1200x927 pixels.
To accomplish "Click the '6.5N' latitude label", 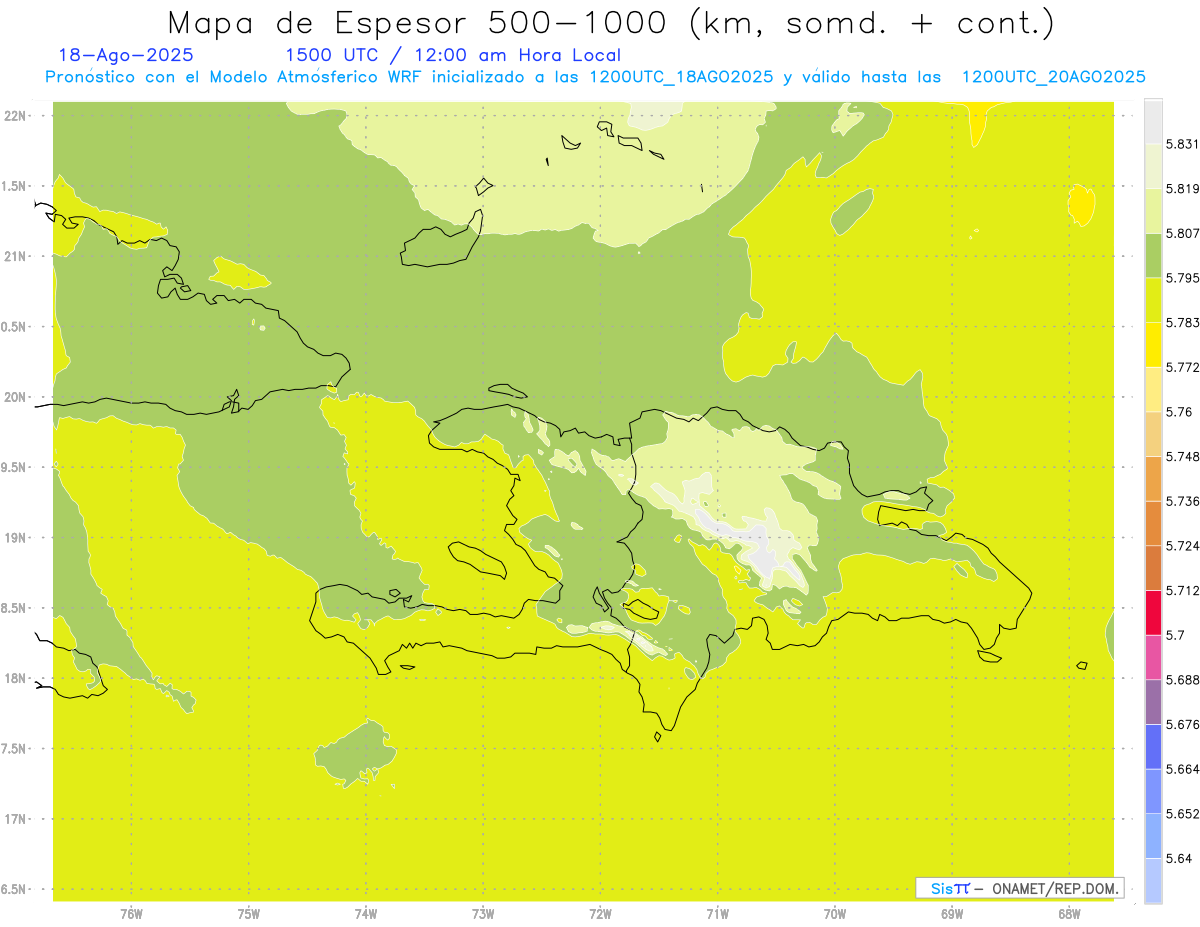I will tap(14, 889).
